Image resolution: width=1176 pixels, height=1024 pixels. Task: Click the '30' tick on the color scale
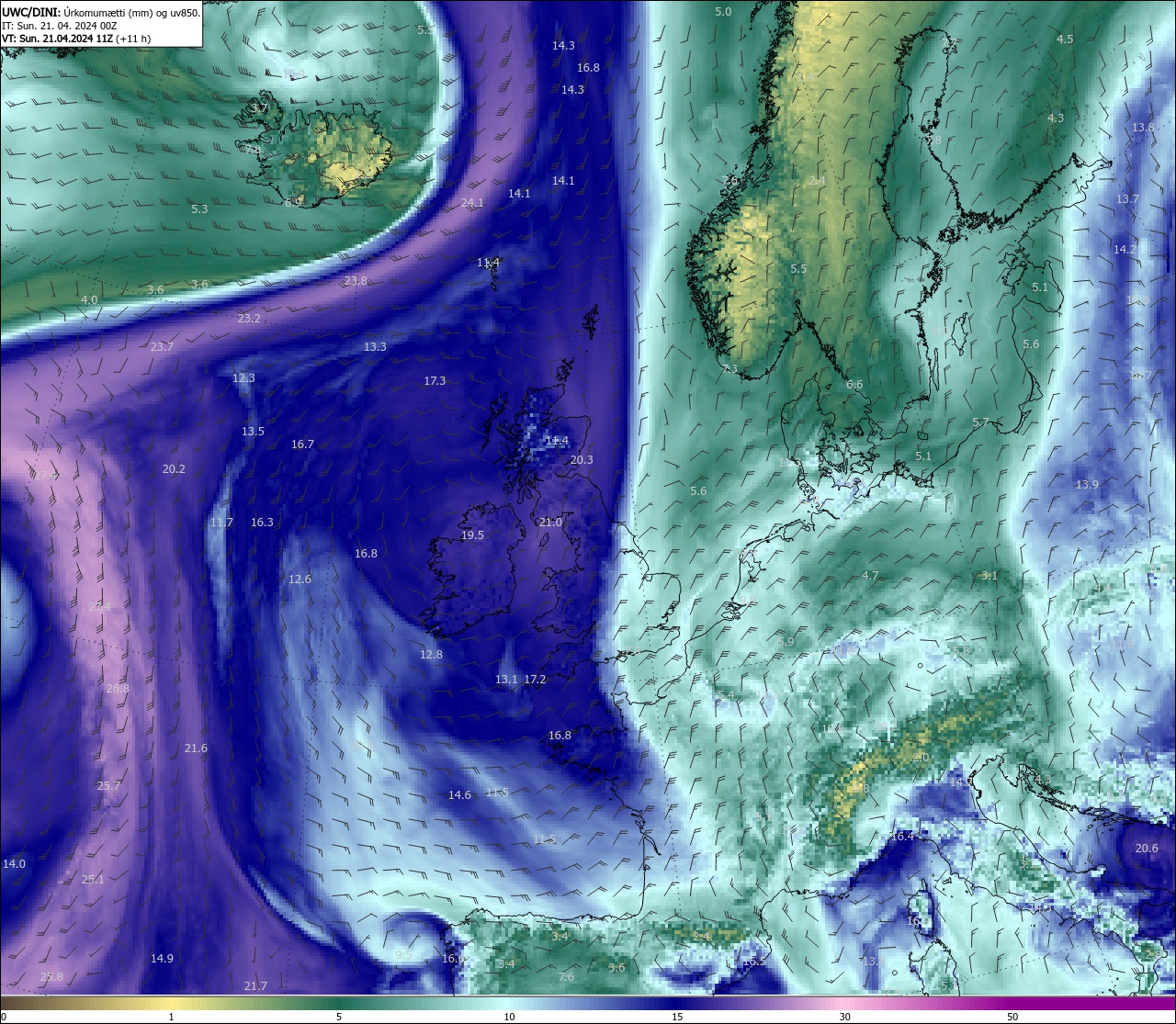pyautogui.click(x=844, y=1017)
